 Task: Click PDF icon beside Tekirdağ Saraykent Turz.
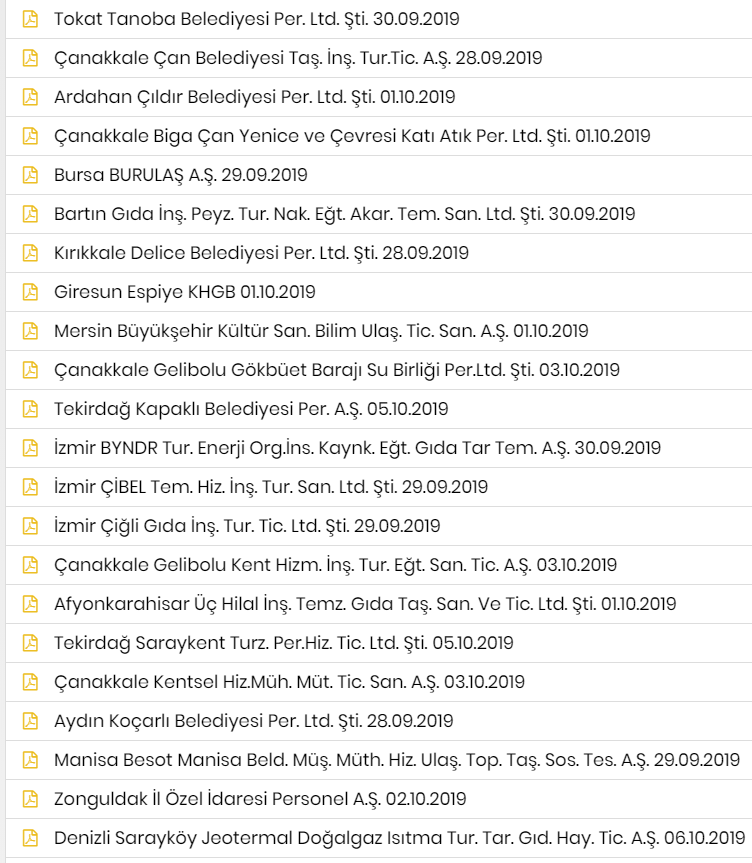point(30,643)
